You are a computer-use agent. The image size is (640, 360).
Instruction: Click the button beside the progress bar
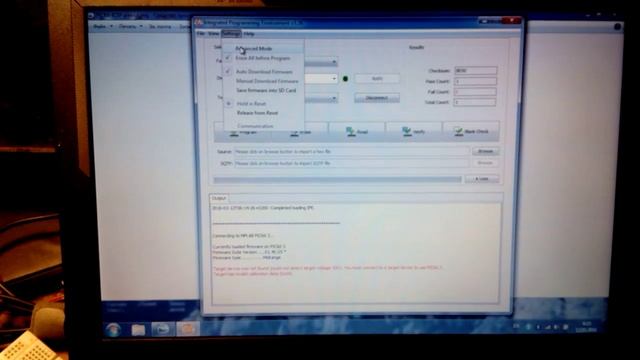pyautogui.click(x=482, y=179)
